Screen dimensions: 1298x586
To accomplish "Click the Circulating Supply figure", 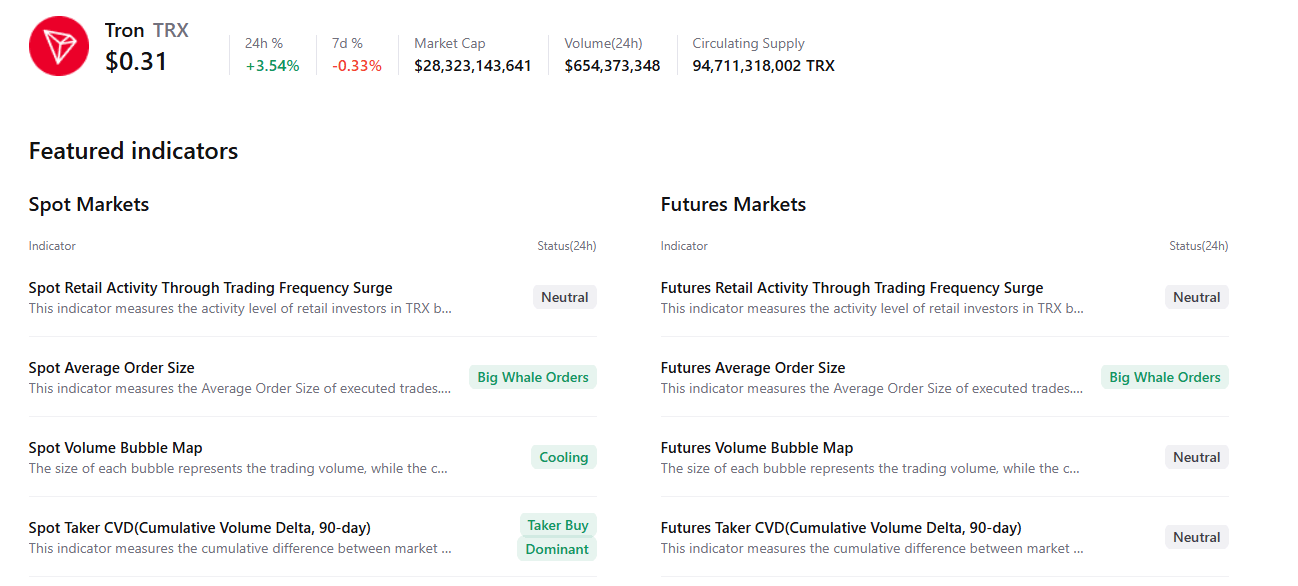I will pyautogui.click(x=763, y=66).
